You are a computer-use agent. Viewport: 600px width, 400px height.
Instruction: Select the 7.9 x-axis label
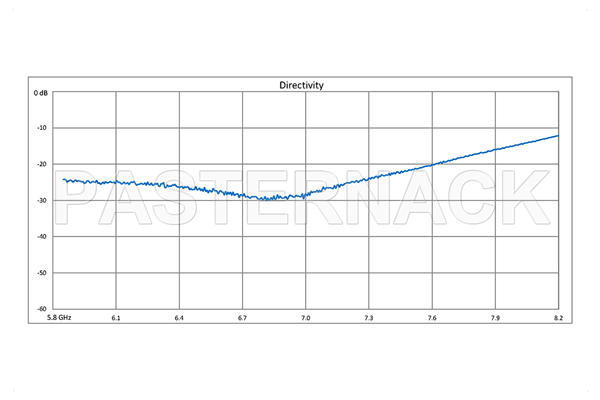coord(494,317)
